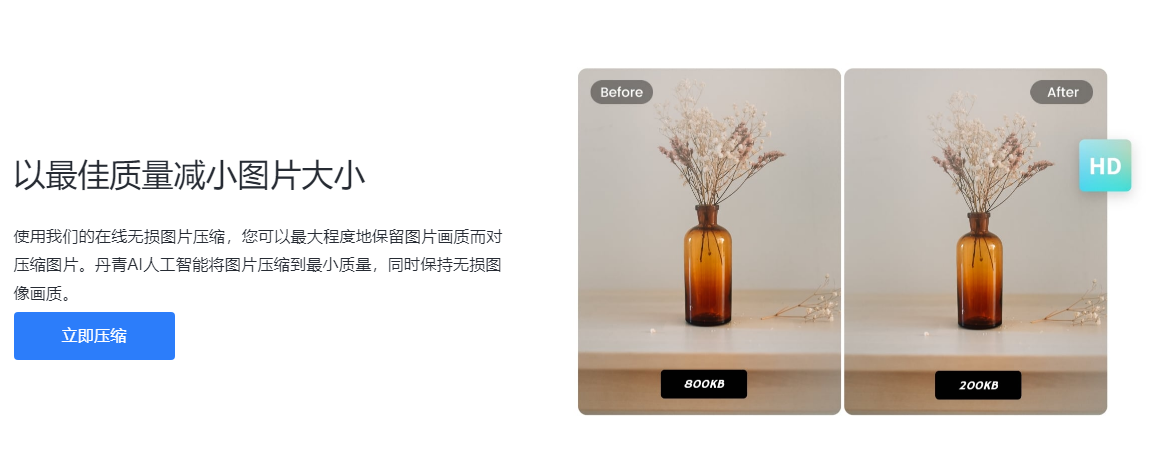Click the fallen flower sprig in Before image
Screen dimensions: 1151x464
coord(802,302)
